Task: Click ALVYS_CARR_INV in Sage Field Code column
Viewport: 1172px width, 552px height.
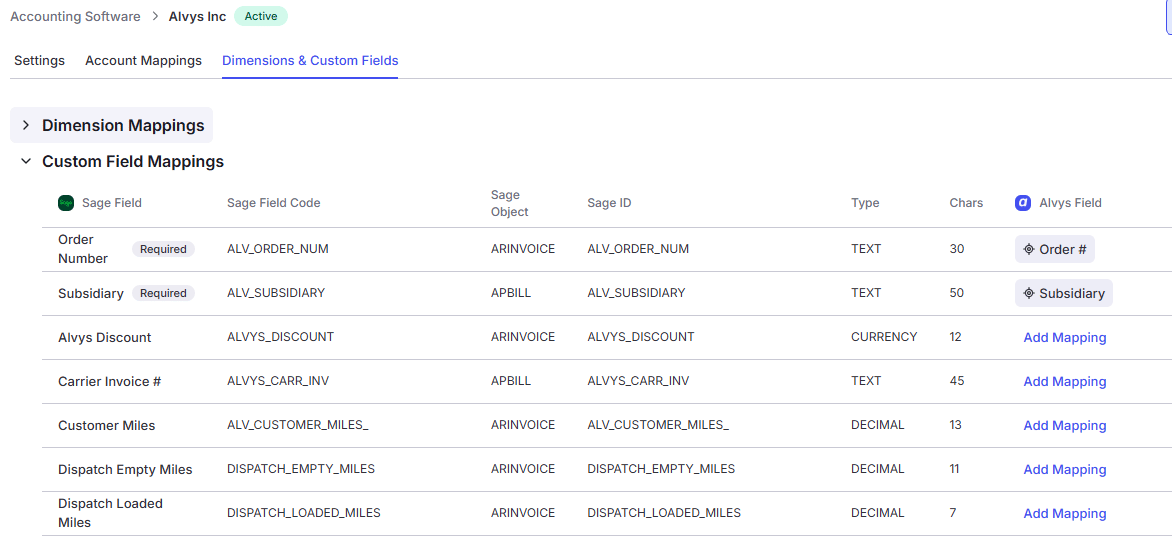Action: tap(278, 381)
